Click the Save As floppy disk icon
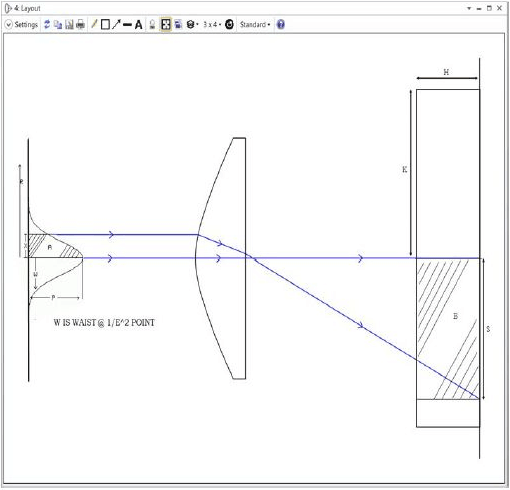The width and height of the screenshot is (510, 490). (69, 25)
